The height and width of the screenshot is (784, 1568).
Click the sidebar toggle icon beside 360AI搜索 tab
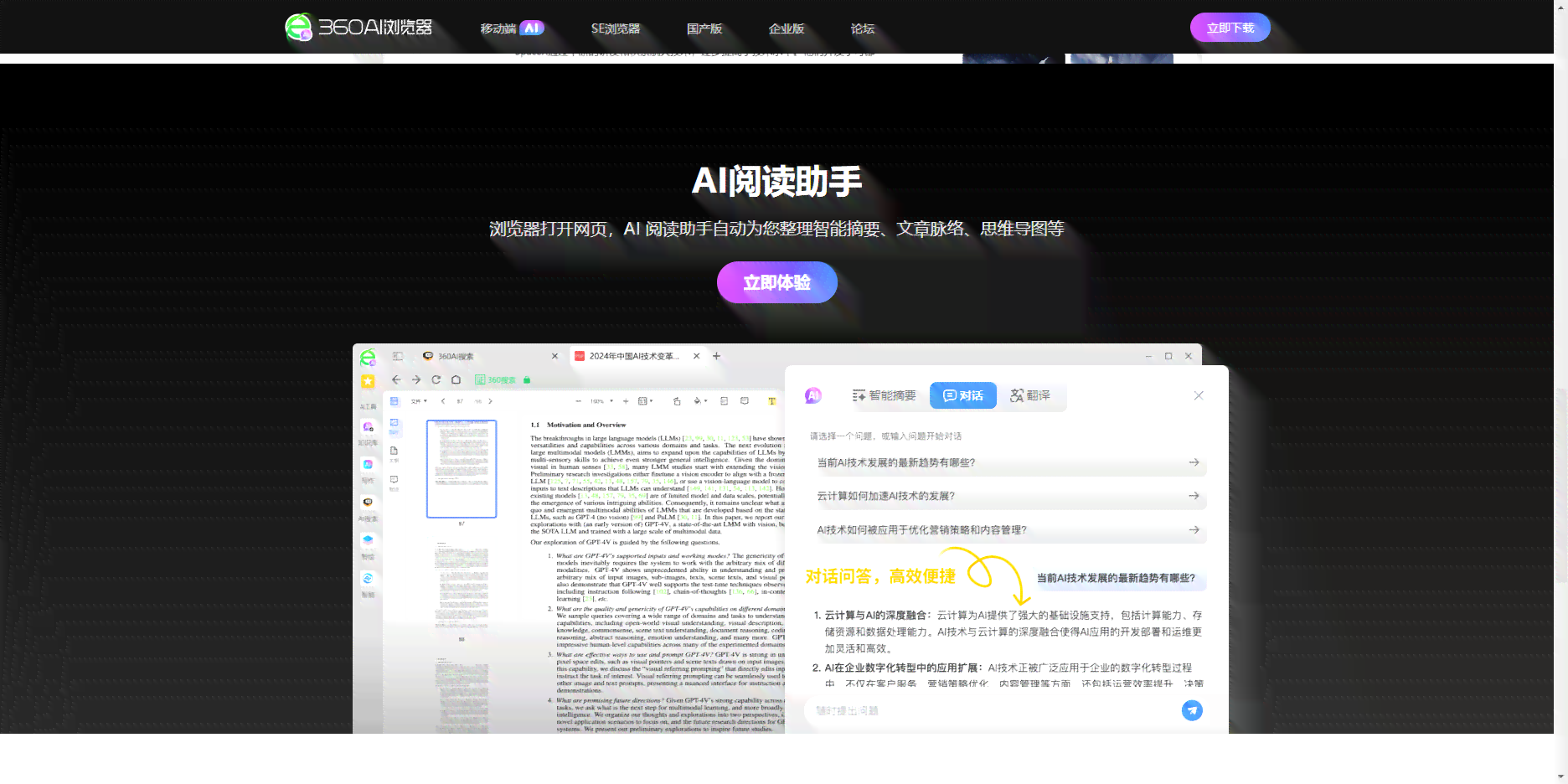398,356
